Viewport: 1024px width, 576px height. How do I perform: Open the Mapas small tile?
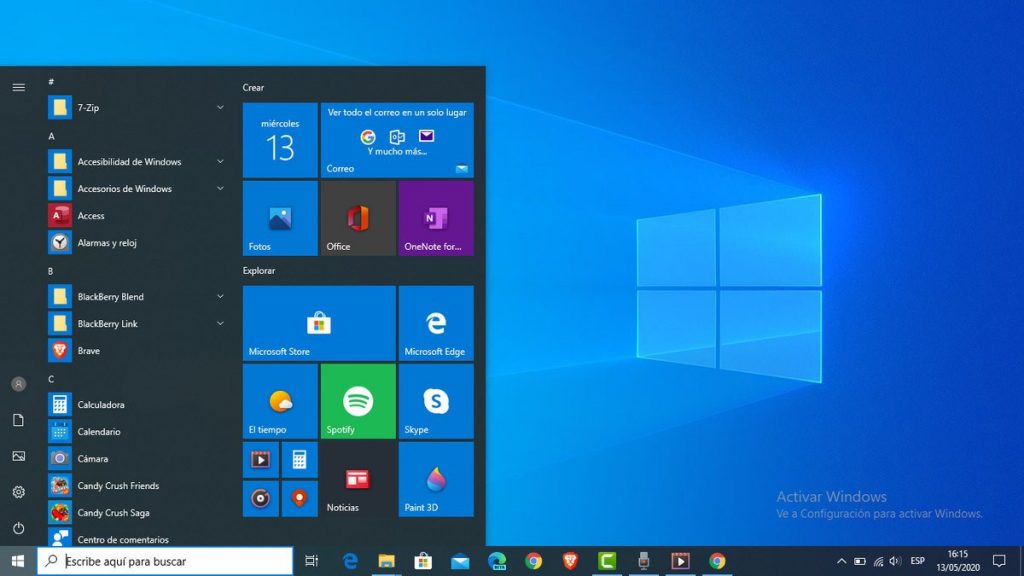point(298,498)
